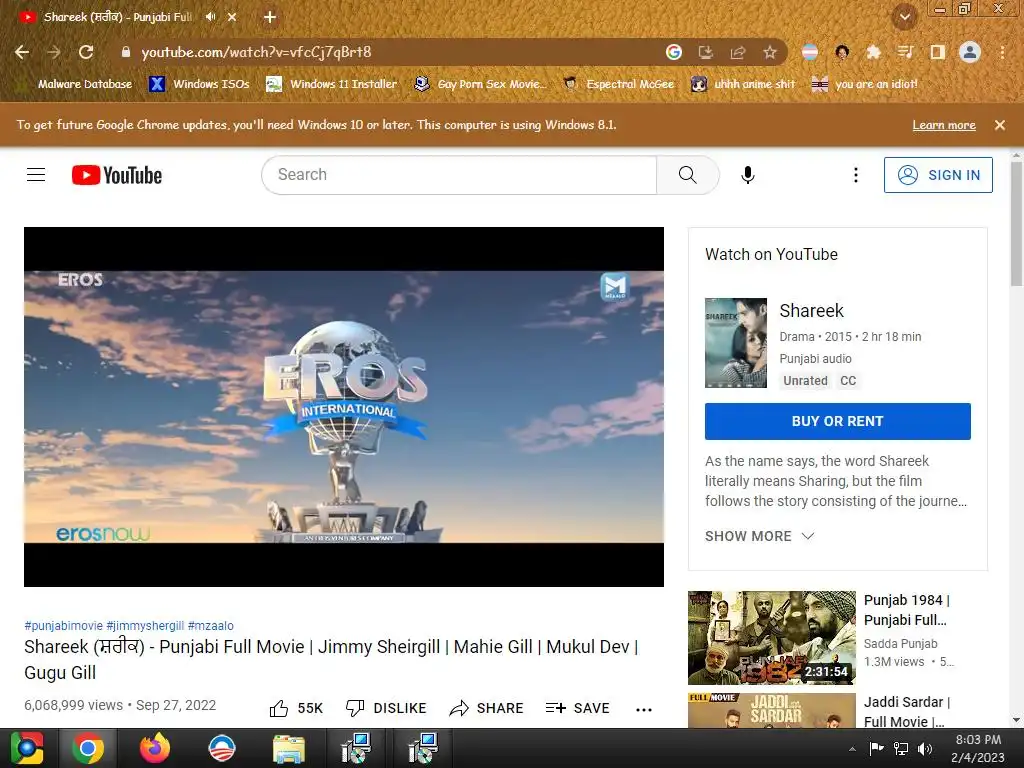Open the media control playlist icon
The width and height of the screenshot is (1024, 768).
coord(905,52)
